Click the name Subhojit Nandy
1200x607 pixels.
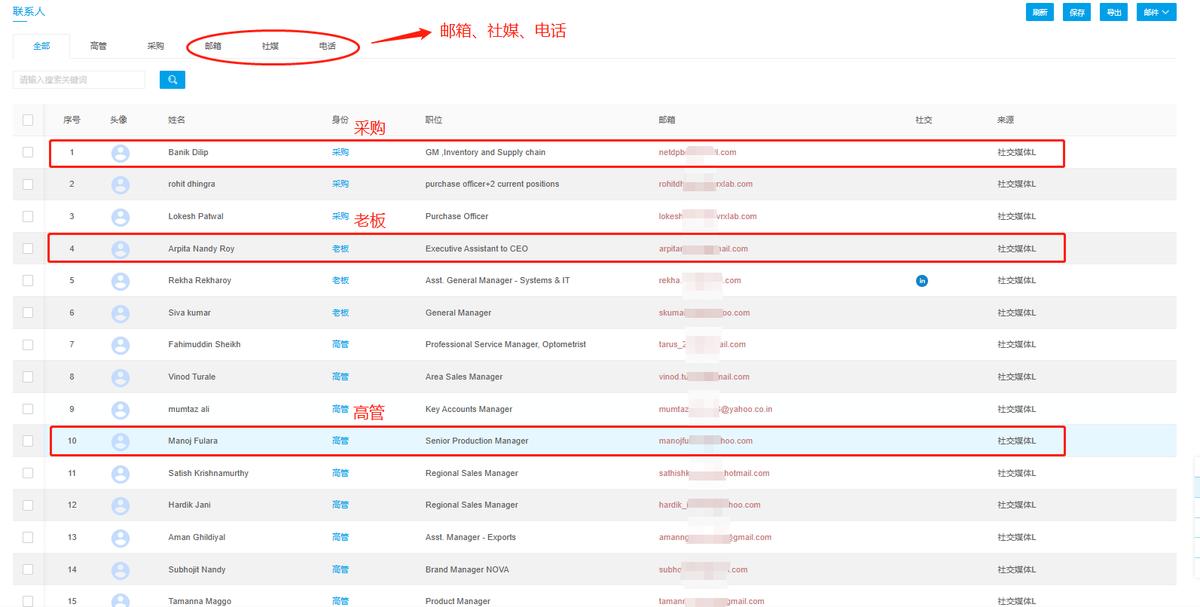(197, 570)
